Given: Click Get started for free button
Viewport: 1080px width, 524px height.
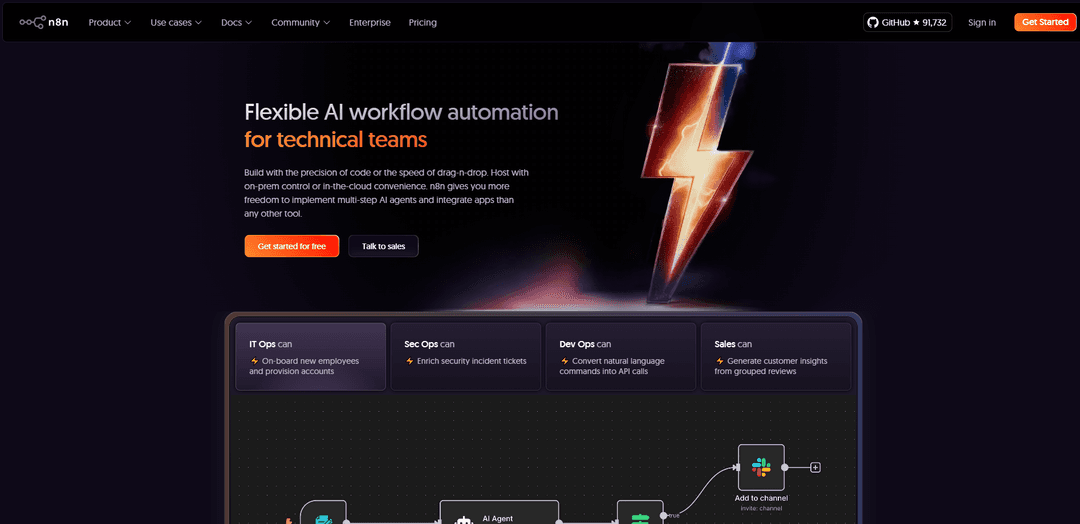Looking at the screenshot, I should click(x=291, y=246).
